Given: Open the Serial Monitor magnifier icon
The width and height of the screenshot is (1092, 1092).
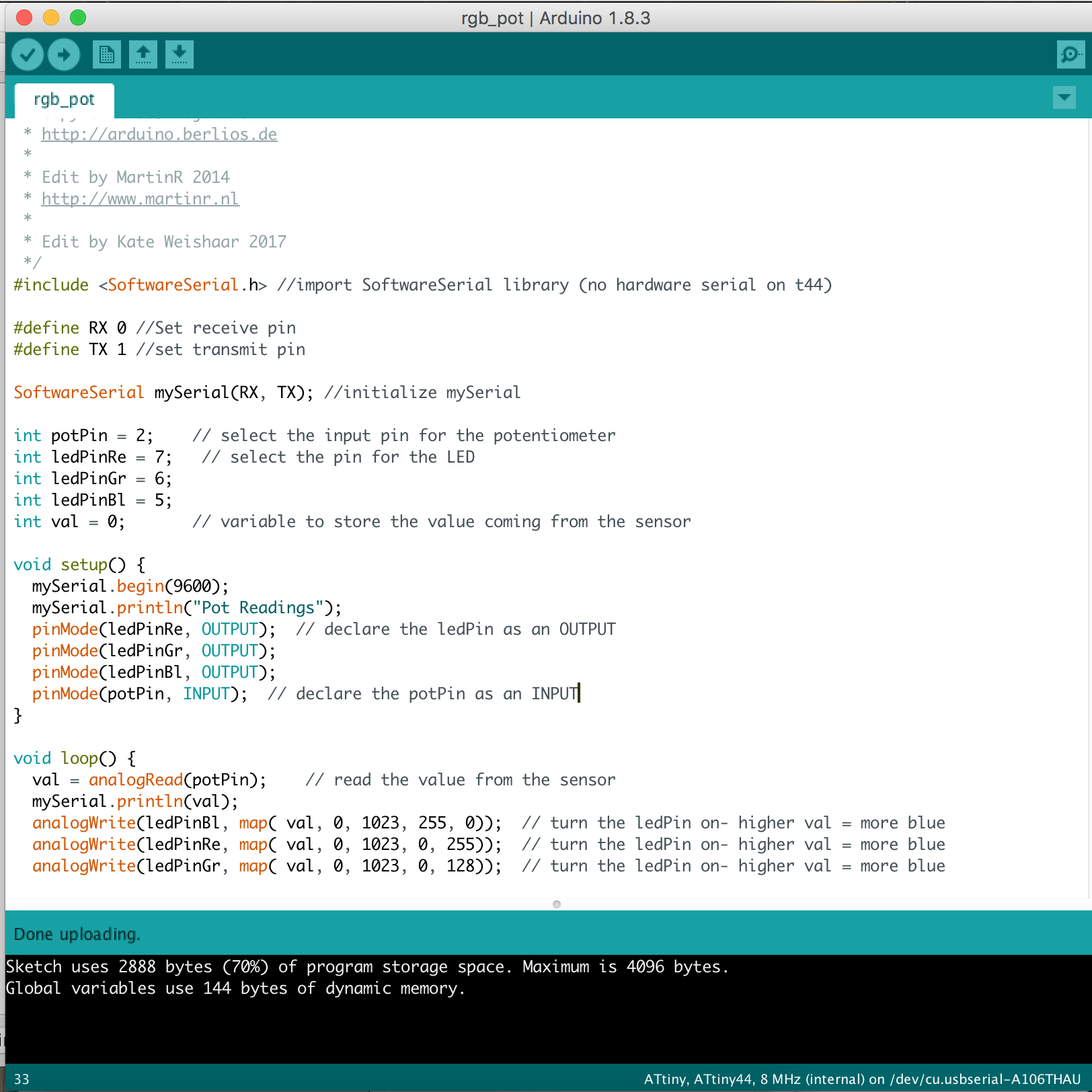Looking at the screenshot, I should [1070, 54].
